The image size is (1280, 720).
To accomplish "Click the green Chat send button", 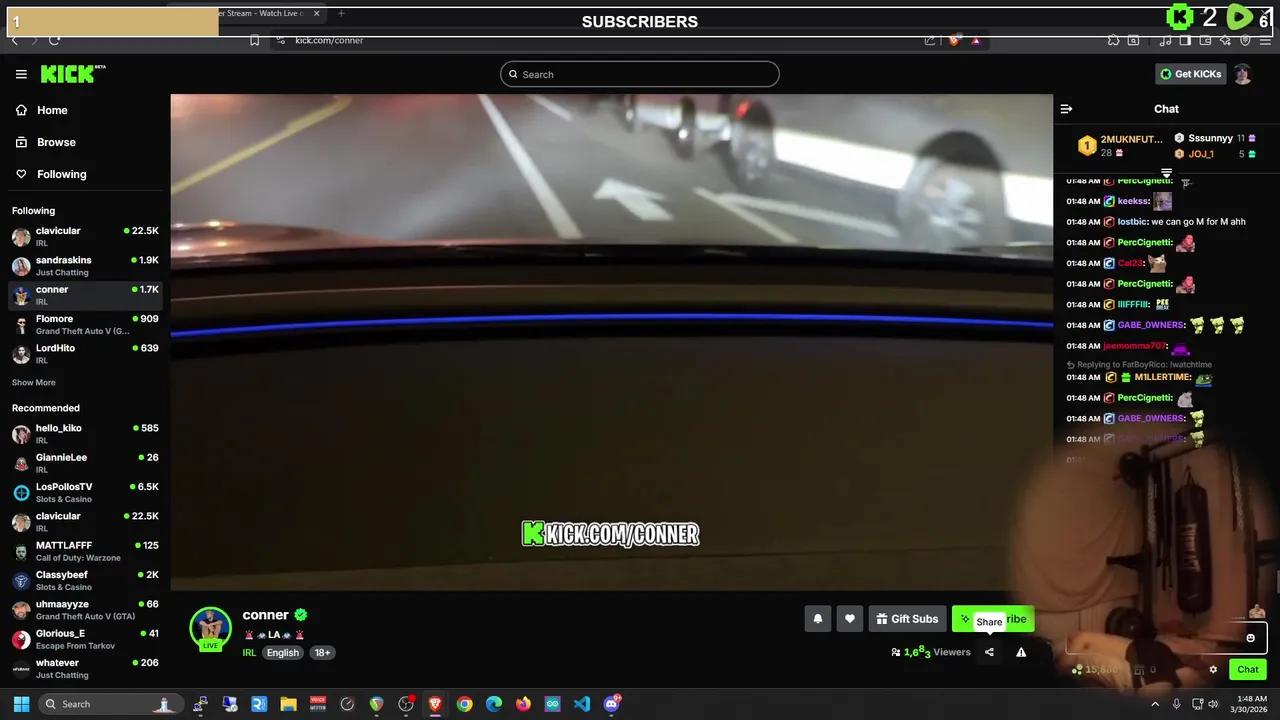I will tap(1247, 670).
